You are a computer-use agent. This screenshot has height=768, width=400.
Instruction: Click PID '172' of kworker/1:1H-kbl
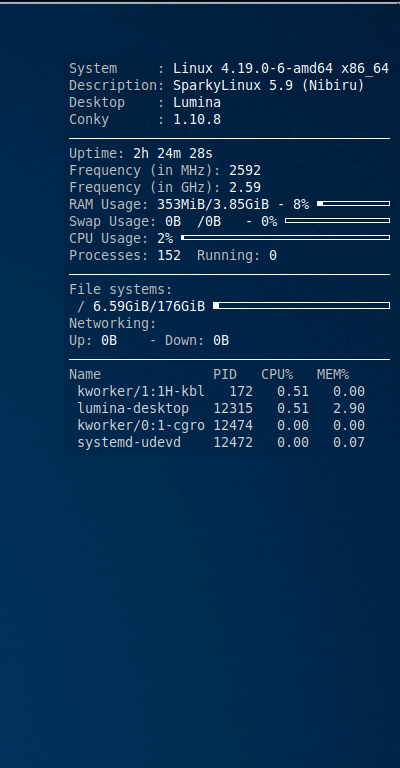(x=241, y=391)
